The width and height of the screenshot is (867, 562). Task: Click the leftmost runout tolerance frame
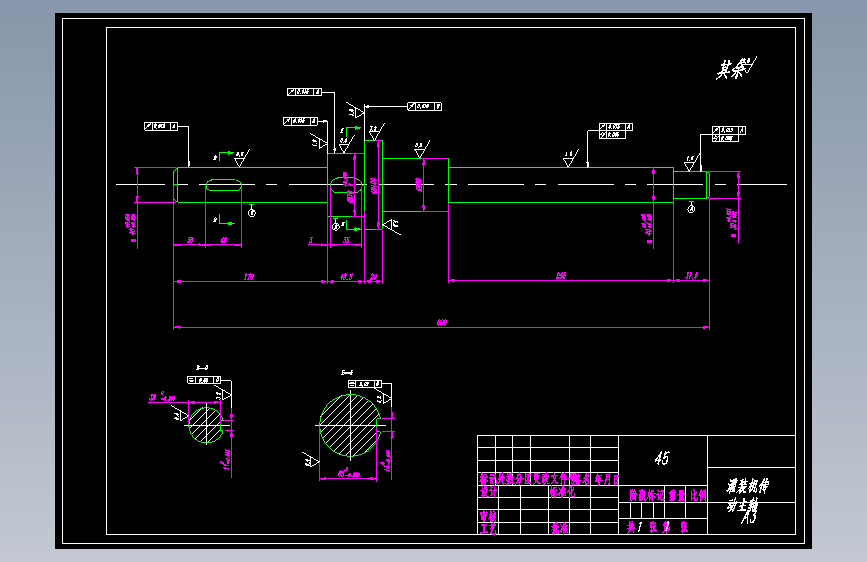[161, 126]
